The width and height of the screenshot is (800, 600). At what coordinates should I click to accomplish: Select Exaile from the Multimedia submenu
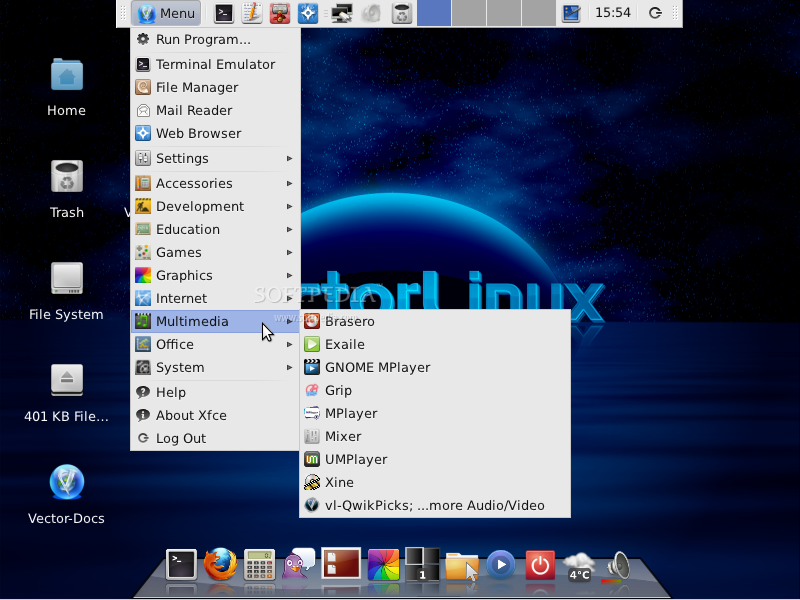click(345, 344)
